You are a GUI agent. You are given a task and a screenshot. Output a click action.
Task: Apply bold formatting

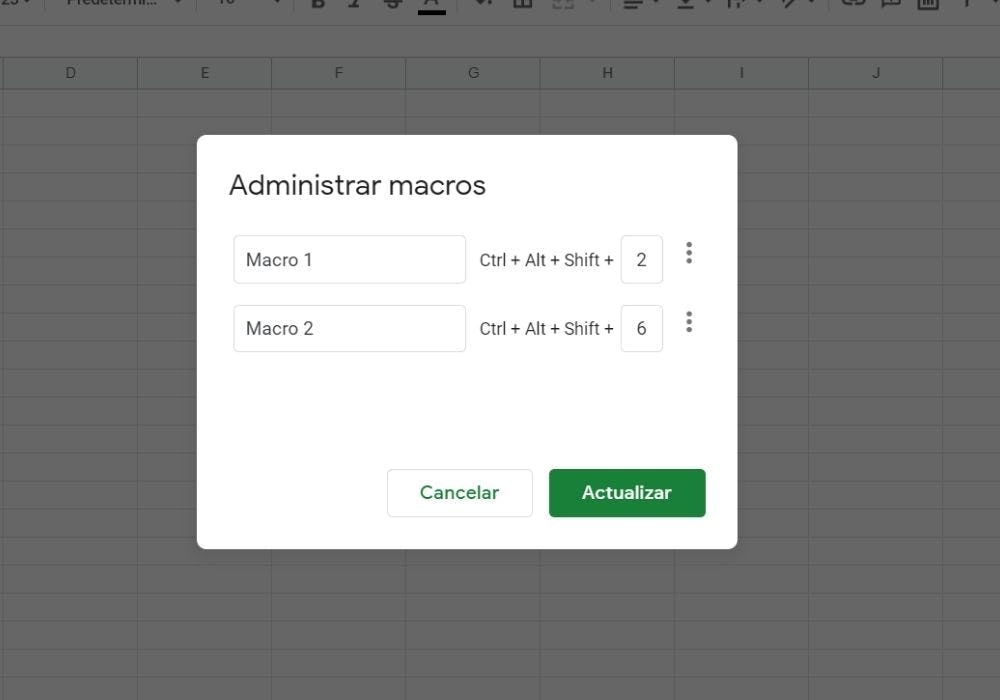click(318, 4)
